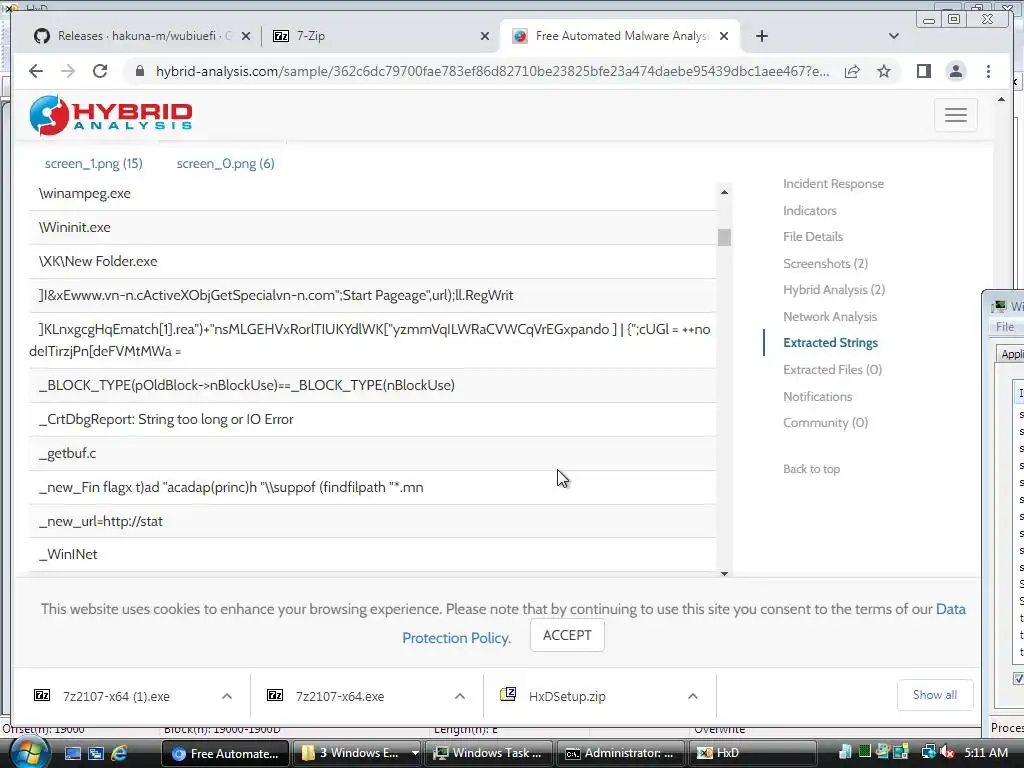Image resolution: width=1024 pixels, height=768 pixels.
Task: Accept the cookie notice
Action: (567, 635)
